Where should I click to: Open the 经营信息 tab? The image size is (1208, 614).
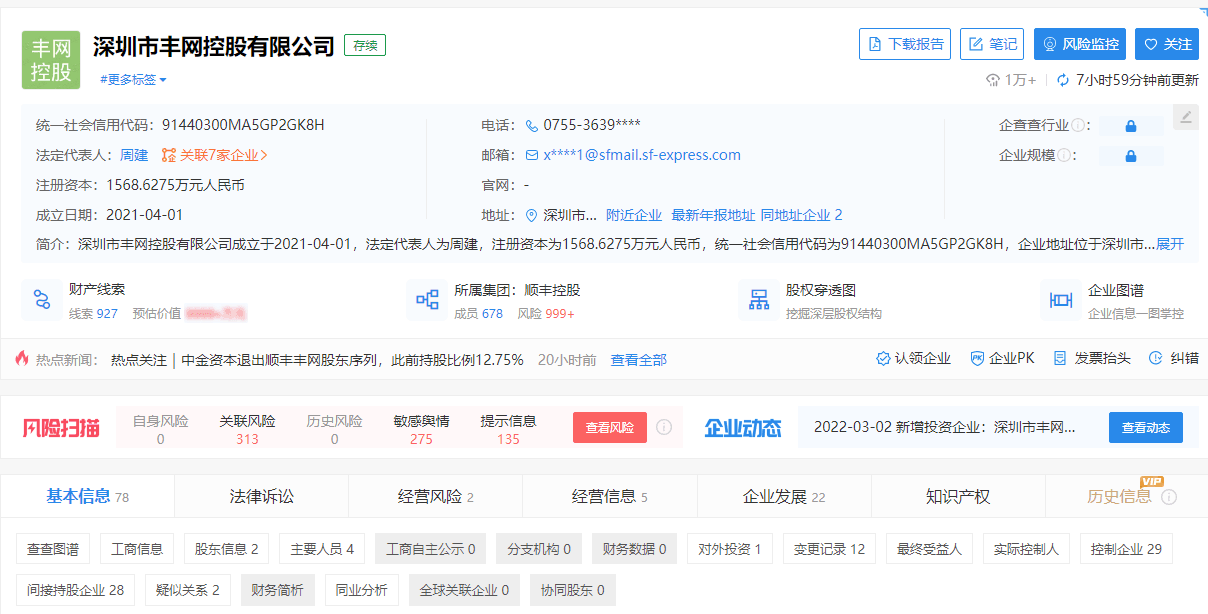pyautogui.click(x=610, y=497)
